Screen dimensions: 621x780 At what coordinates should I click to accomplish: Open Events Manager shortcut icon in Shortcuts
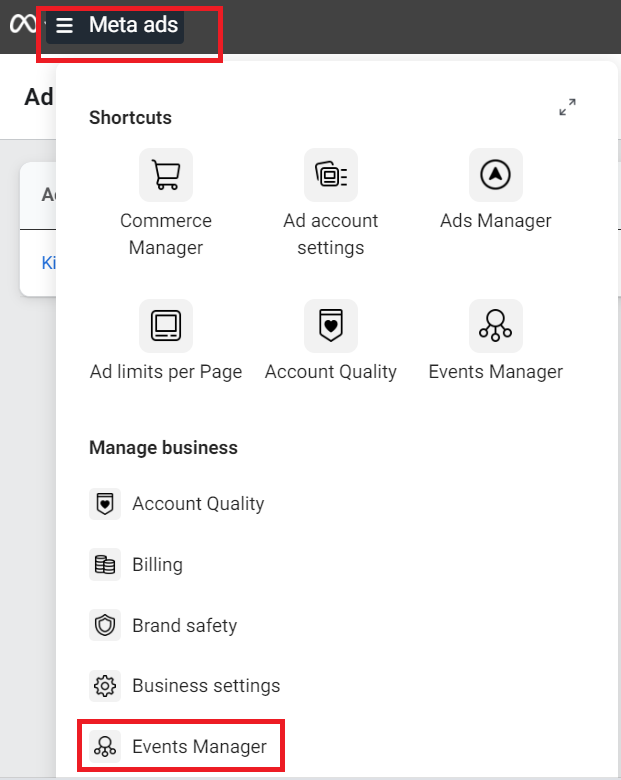[x=496, y=326]
